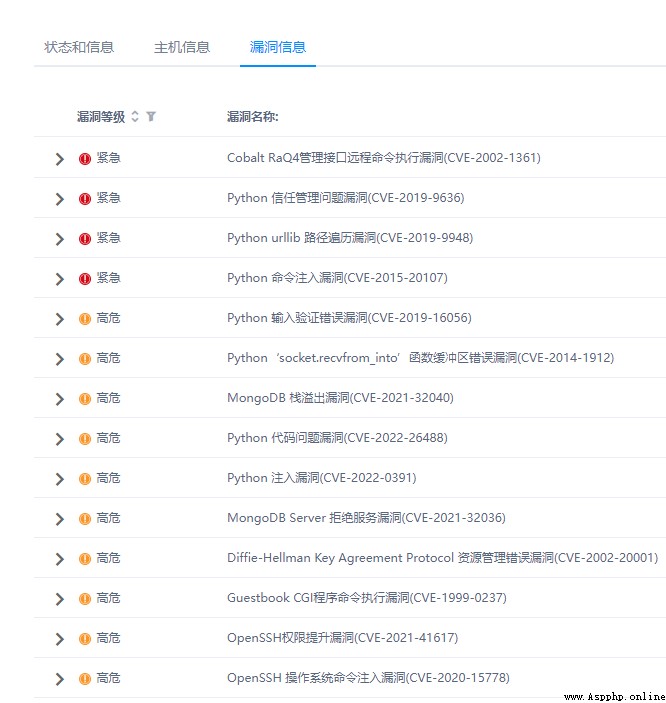Sort by 漏洞等级 using sort arrows
Viewport: 666px width, 703px height.
[x=135, y=117]
